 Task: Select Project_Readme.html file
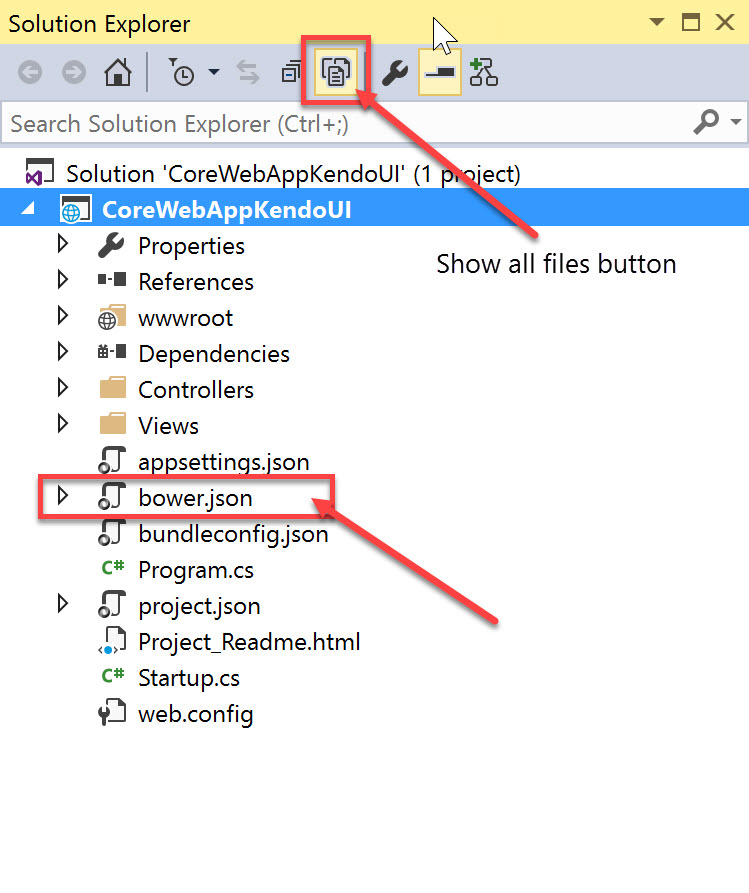pyautogui.click(x=249, y=642)
